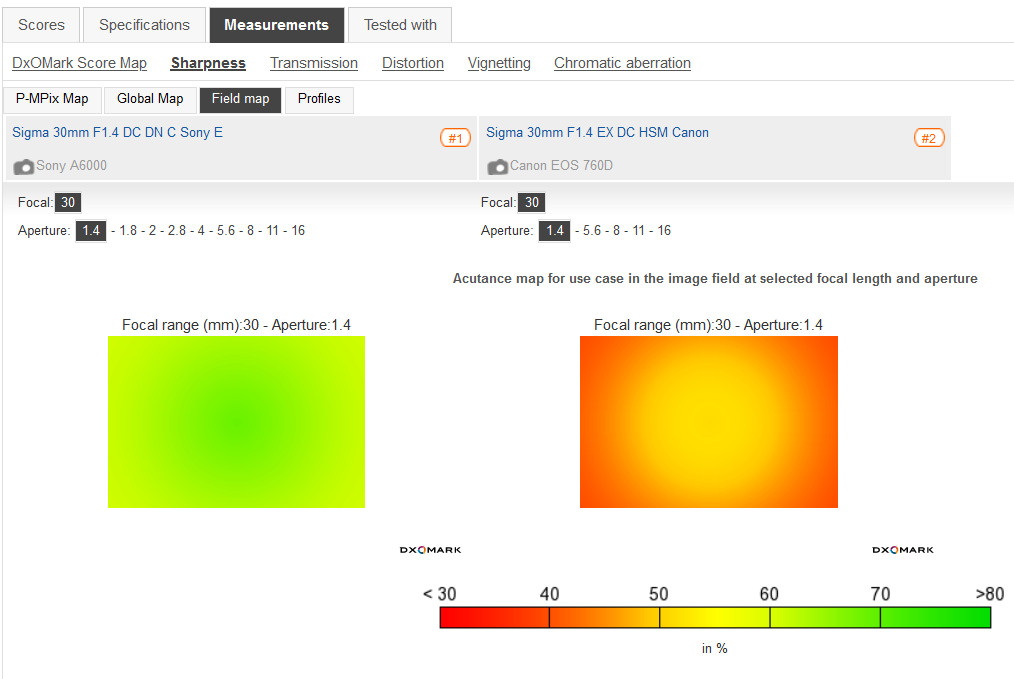Click the orange 40–50 segment of the color scale
Screen dimensions: 1014x679
click(605, 618)
